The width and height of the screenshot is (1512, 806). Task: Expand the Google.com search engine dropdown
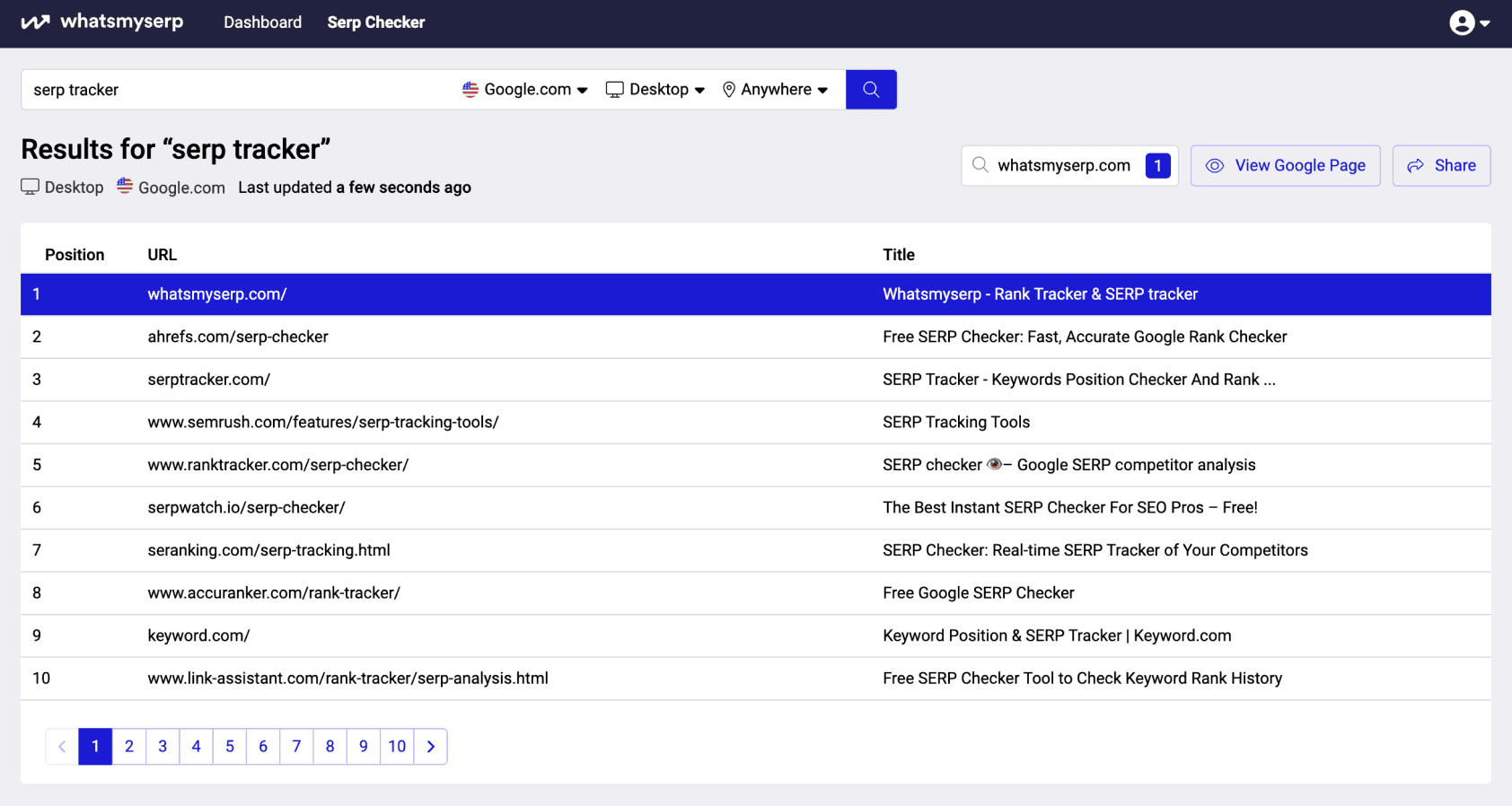[x=525, y=90]
